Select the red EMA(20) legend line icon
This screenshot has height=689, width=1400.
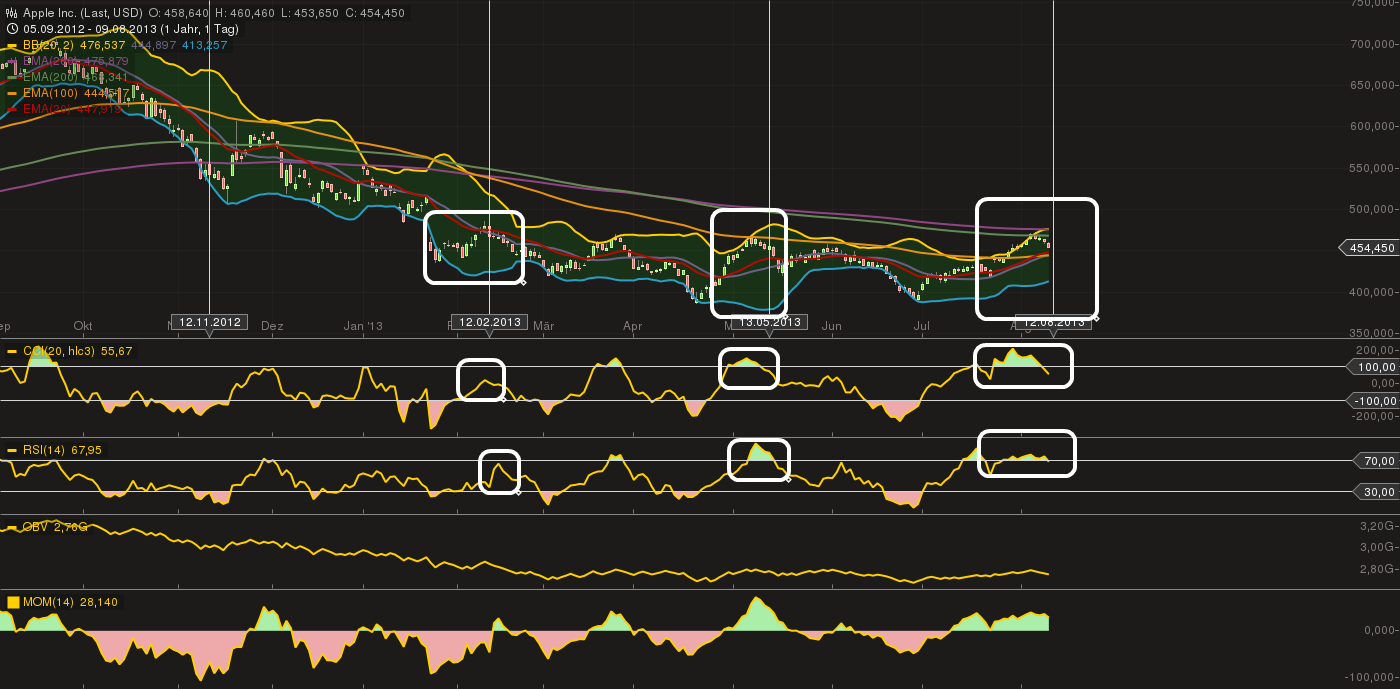tap(11, 109)
